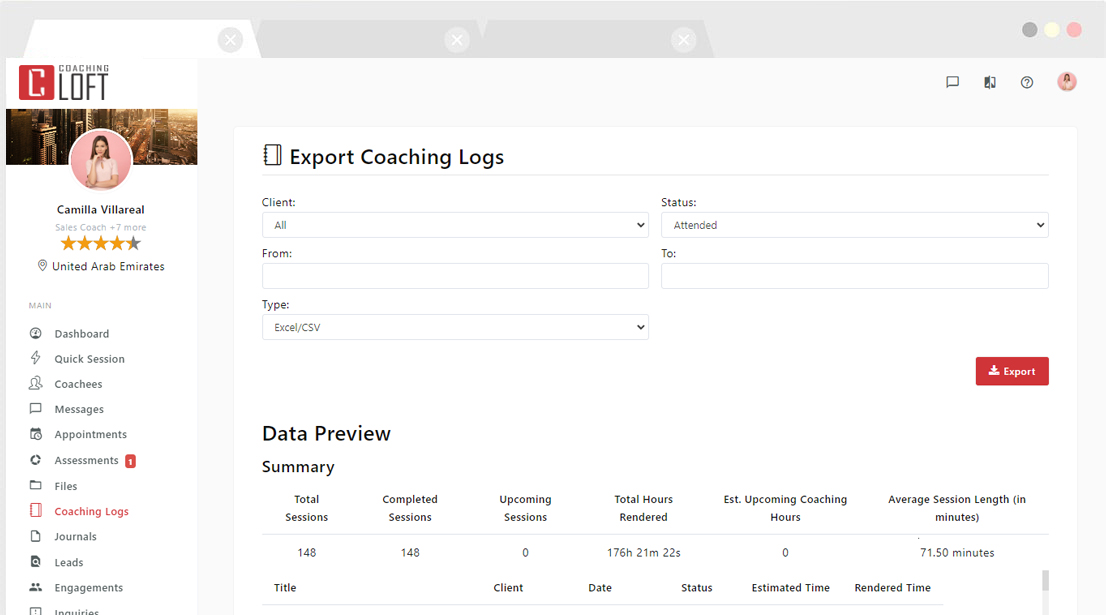The image size is (1106, 615).
Task: Start a Quick Session
Action: pyautogui.click(x=88, y=358)
